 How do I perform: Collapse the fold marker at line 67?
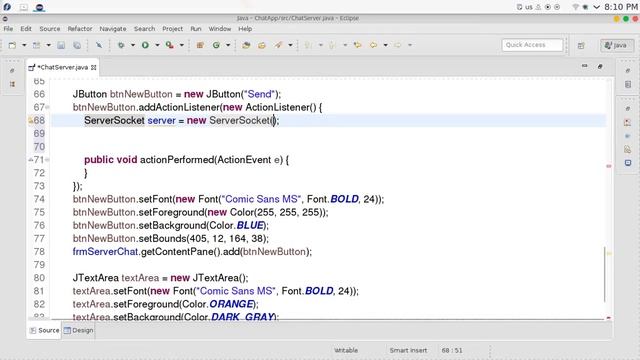[47, 107]
